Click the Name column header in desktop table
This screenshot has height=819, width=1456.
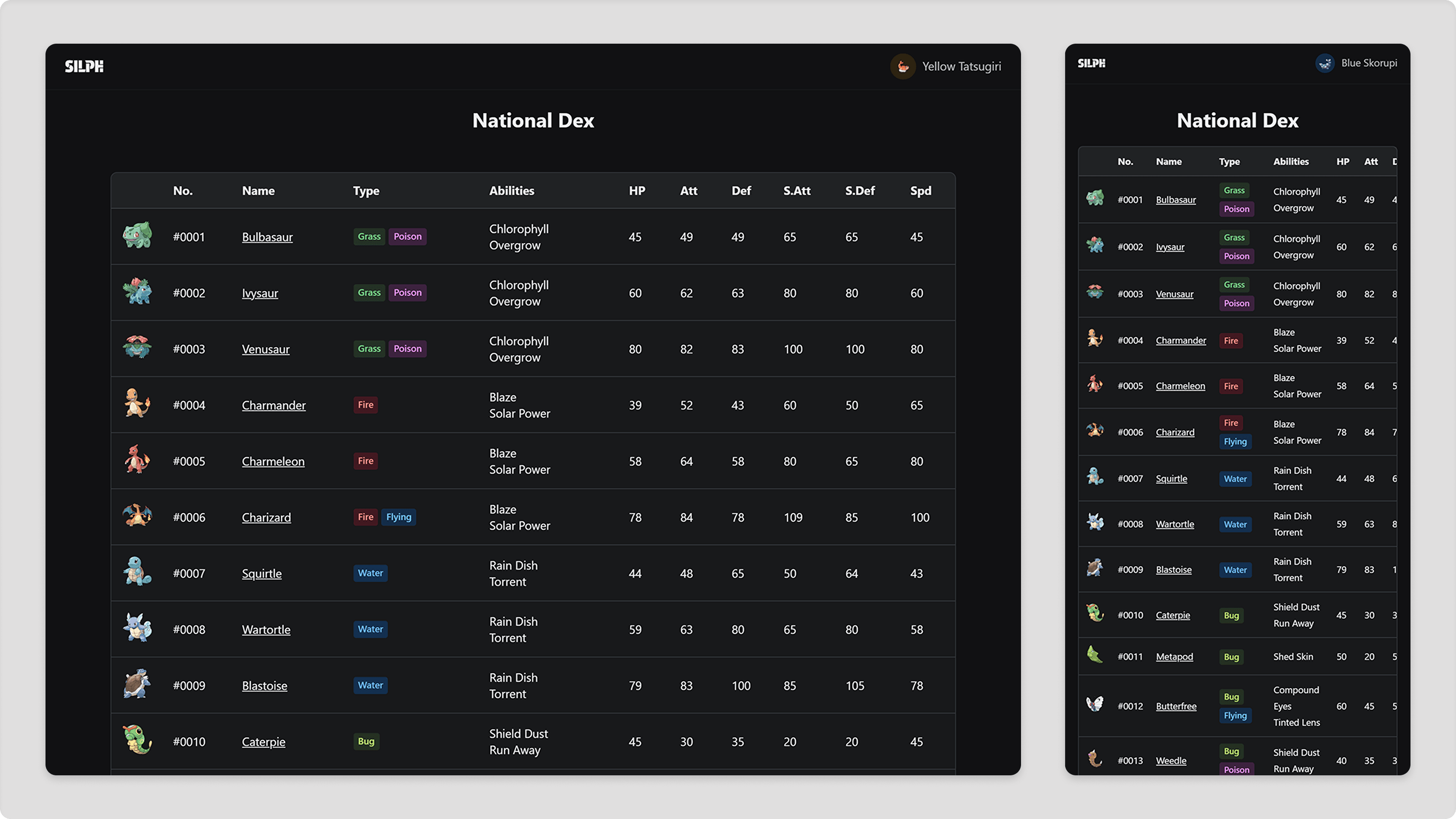tap(258, 191)
